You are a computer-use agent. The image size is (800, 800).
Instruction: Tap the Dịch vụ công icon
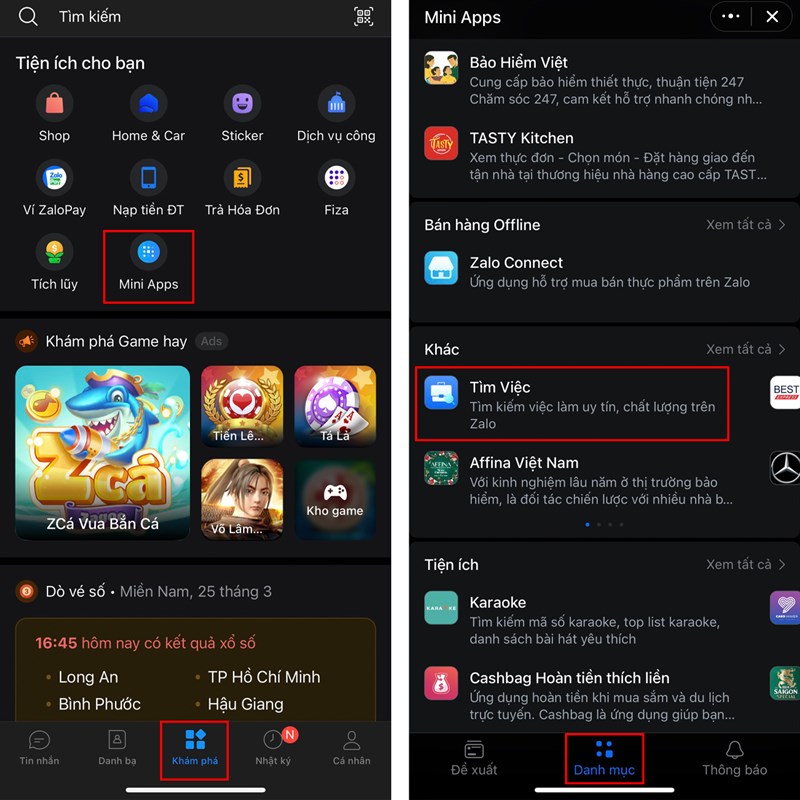coord(336,104)
